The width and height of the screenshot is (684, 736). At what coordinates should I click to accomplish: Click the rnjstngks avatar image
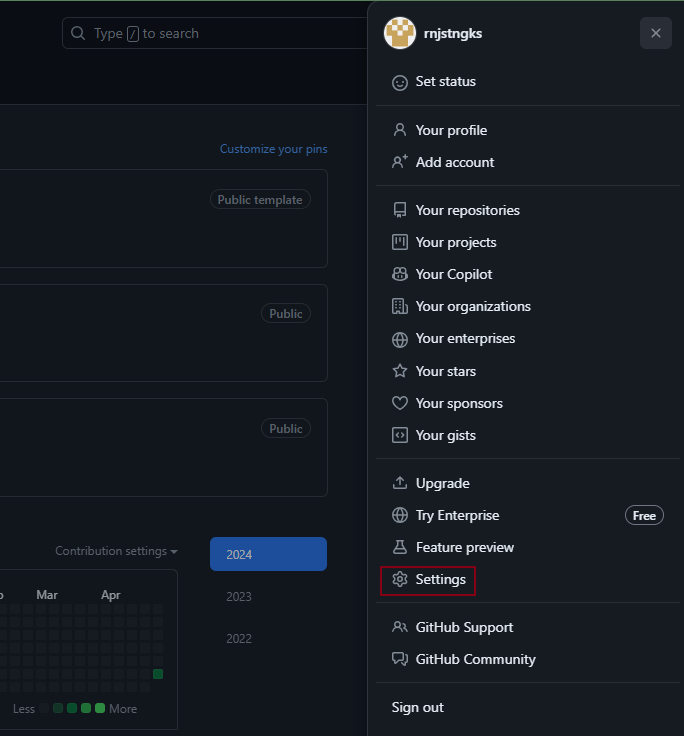[x=400, y=33]
